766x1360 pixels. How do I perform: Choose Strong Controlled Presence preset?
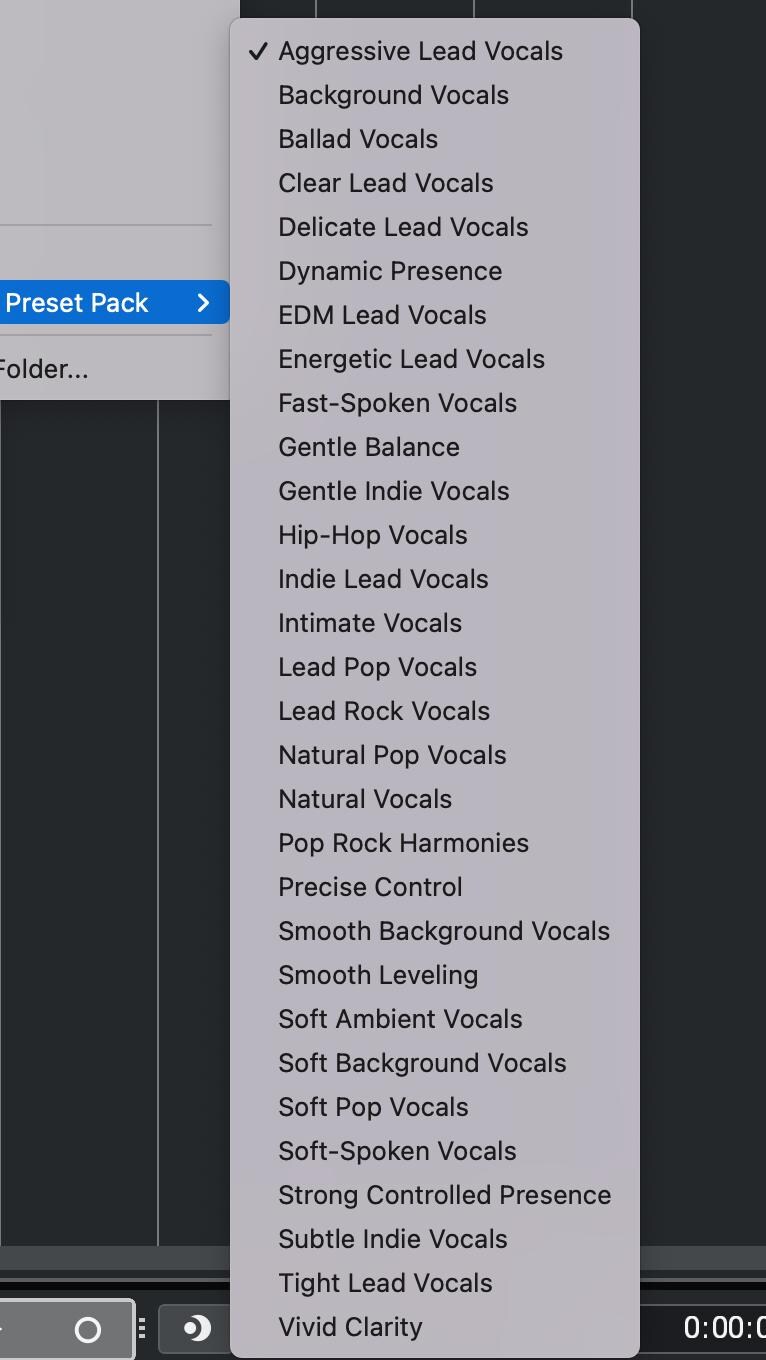point(444,1195)
